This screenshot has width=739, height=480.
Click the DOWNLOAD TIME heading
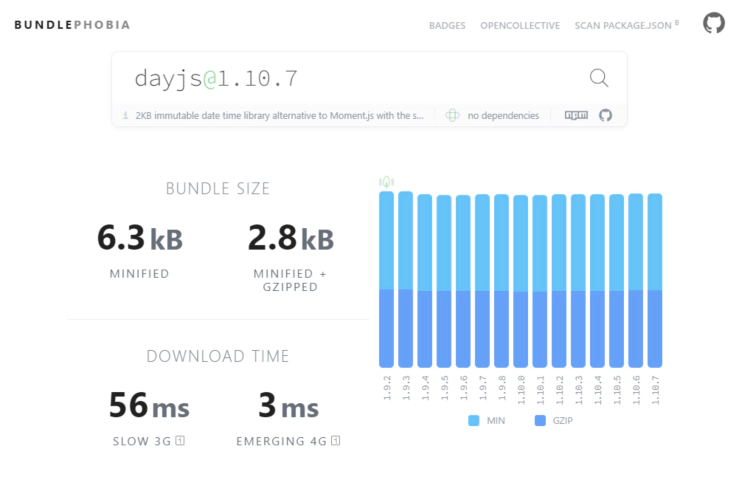[218, 356]
